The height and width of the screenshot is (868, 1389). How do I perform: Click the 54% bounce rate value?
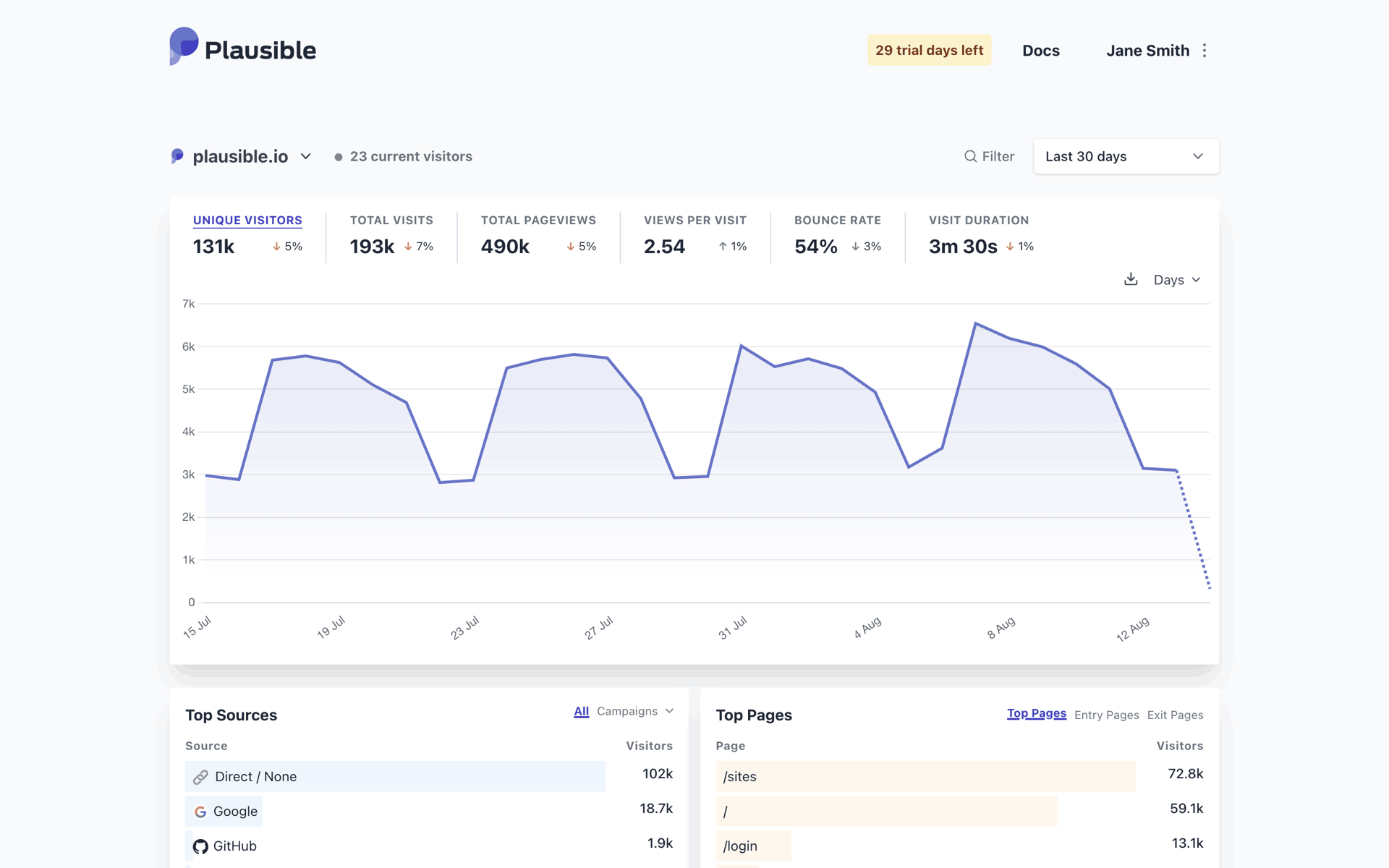coord(815,247)
